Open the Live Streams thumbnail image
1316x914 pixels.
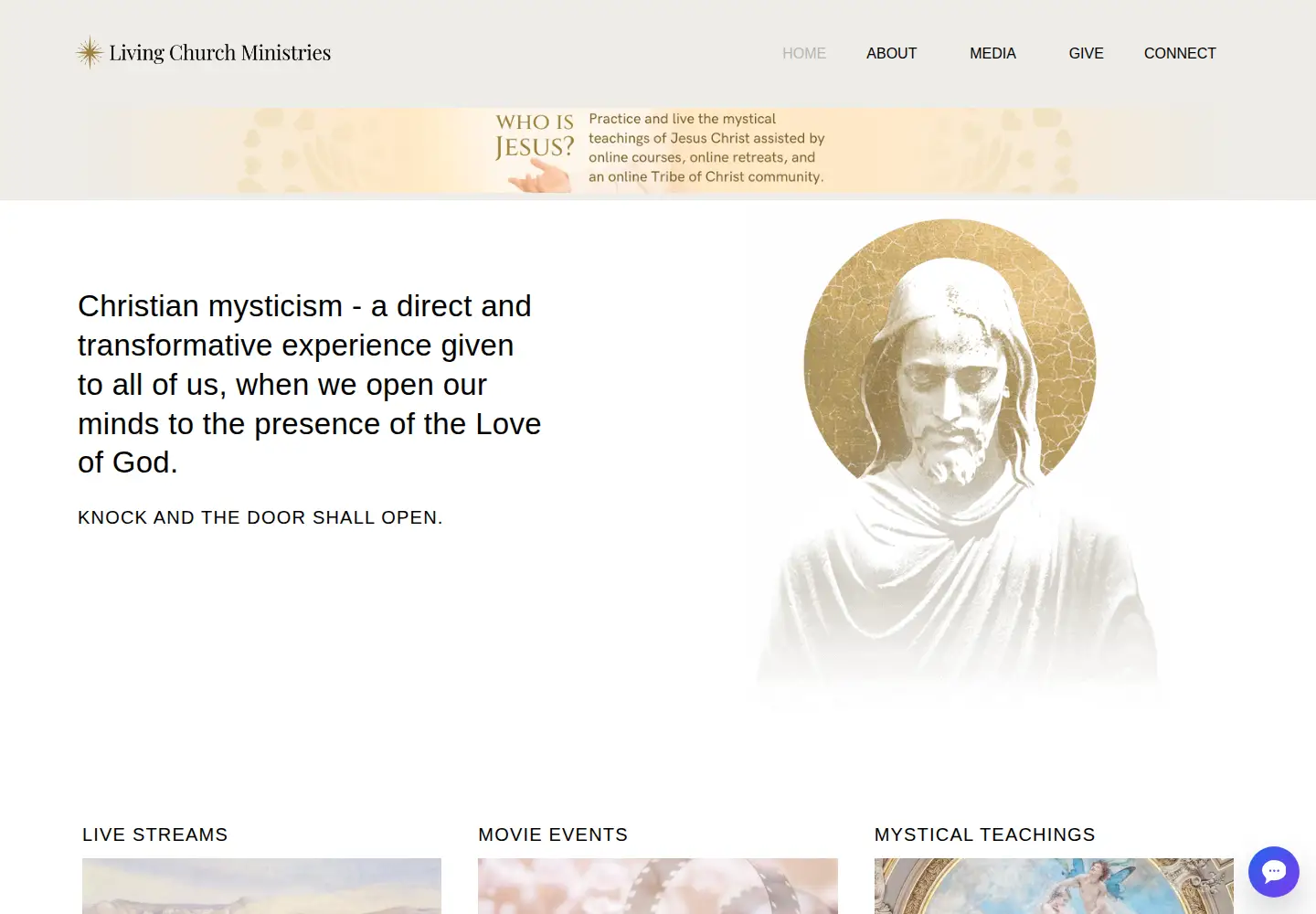pos(261,886)
